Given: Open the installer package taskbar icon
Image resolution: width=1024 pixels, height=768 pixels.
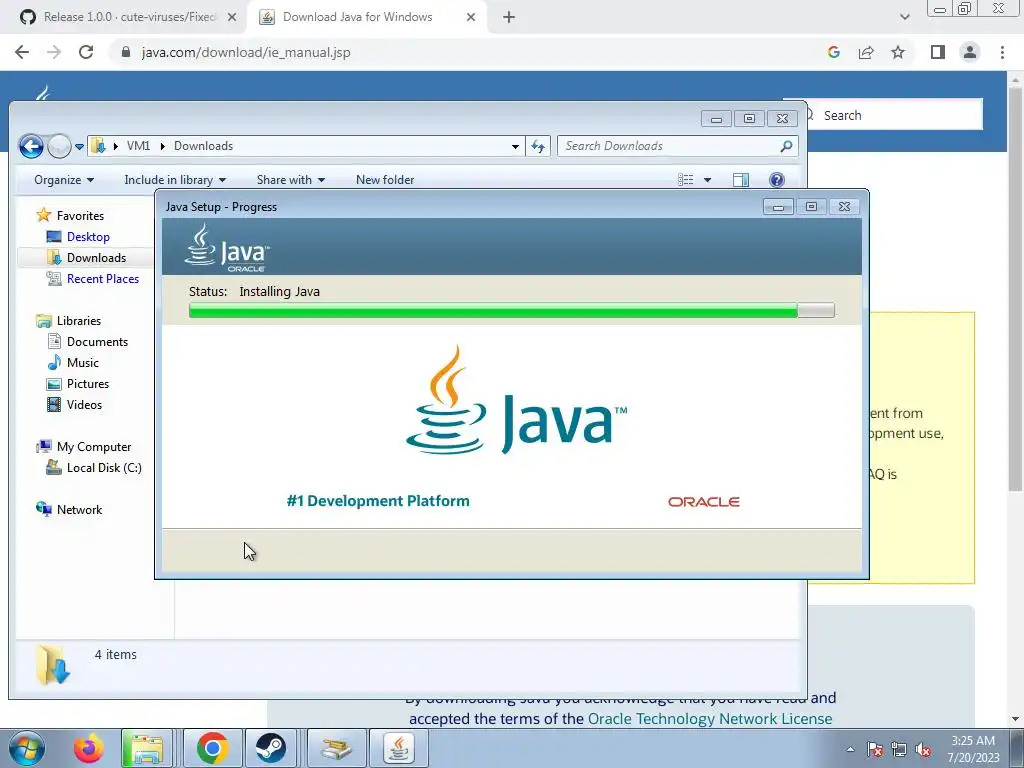Looking at the screenshot, I should [x=336, y=748].
